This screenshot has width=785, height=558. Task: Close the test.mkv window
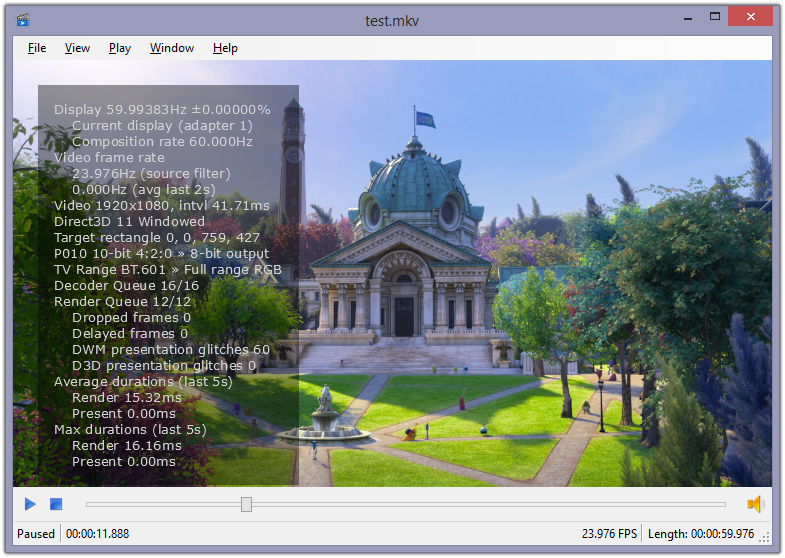coord(750,17)
